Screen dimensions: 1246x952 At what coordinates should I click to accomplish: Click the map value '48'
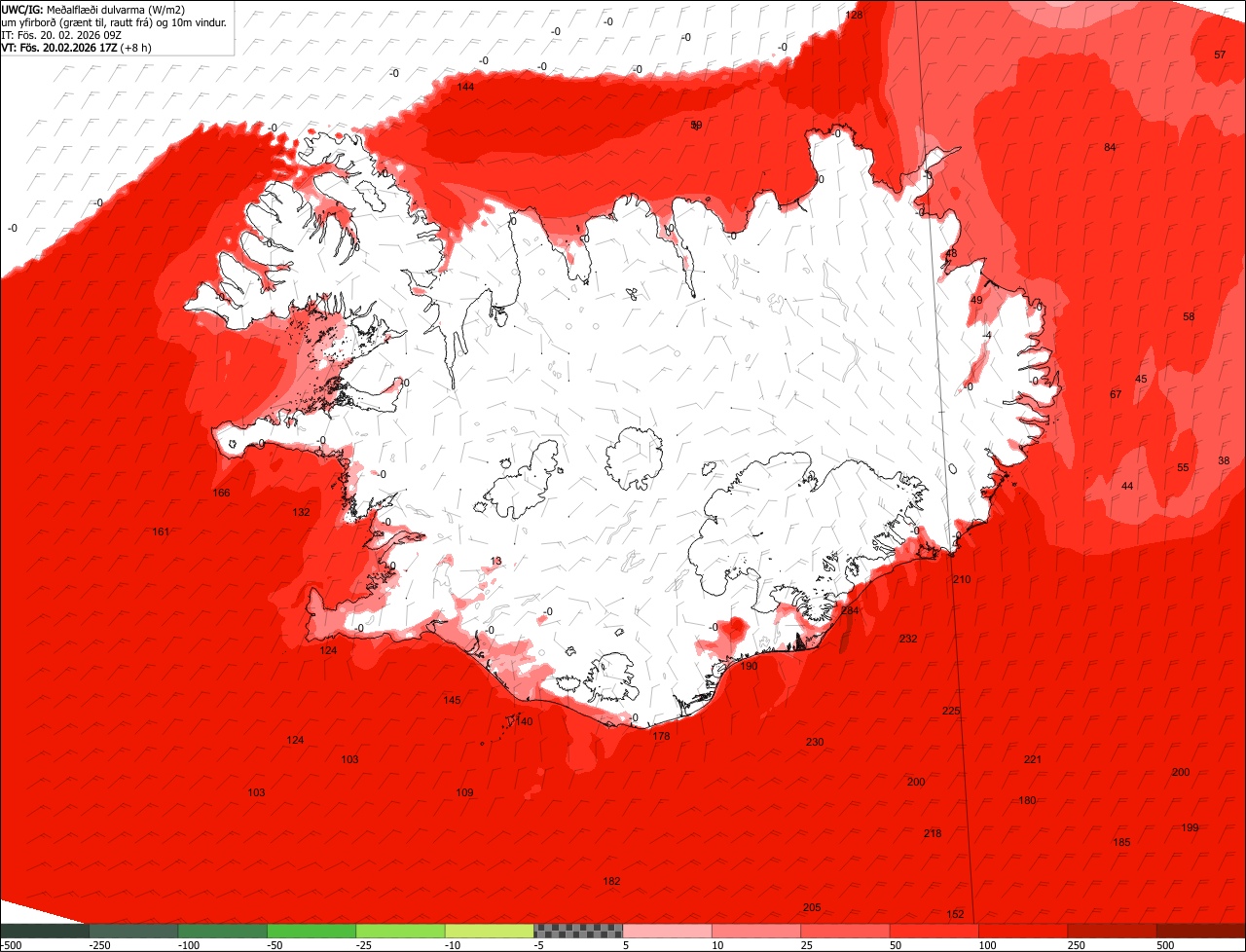pos(951,253)
